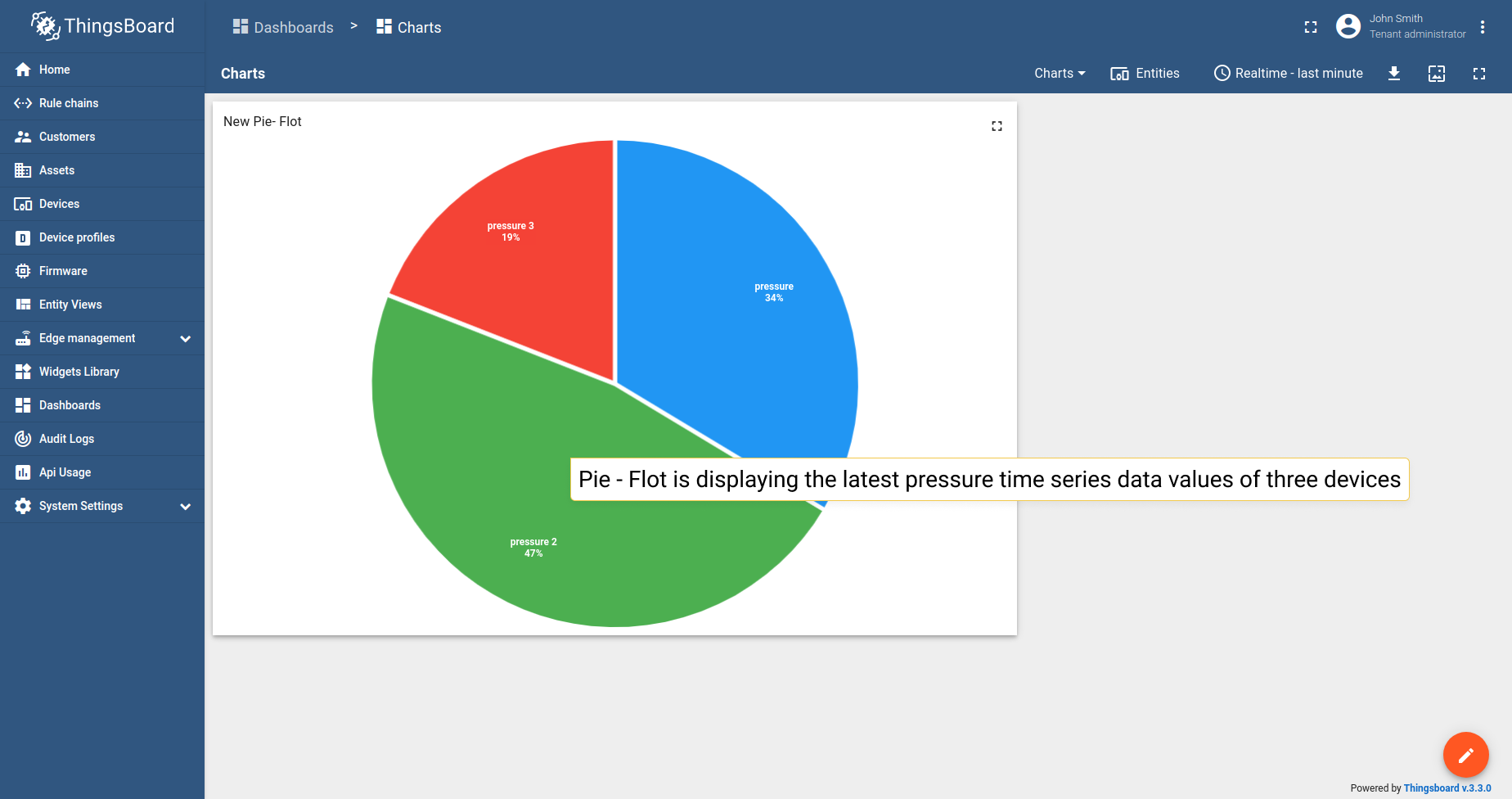Image resolution: width=1512 pixels, height=799 pixels.
Task: Toggle fullscreen in the top header bar
Action: (x=1311, y=27)
